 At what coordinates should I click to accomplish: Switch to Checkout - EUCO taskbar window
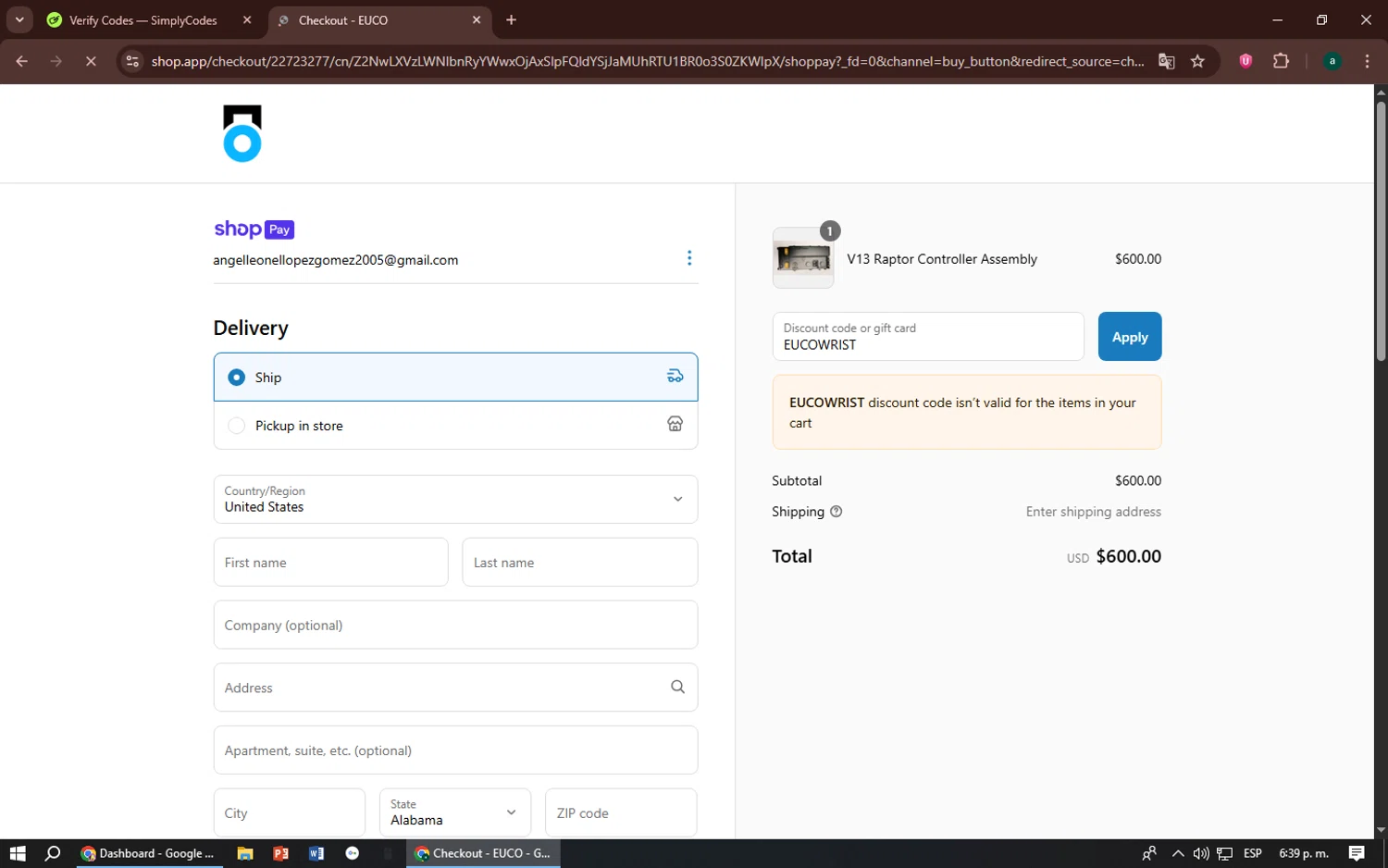[x=483, y=853]
